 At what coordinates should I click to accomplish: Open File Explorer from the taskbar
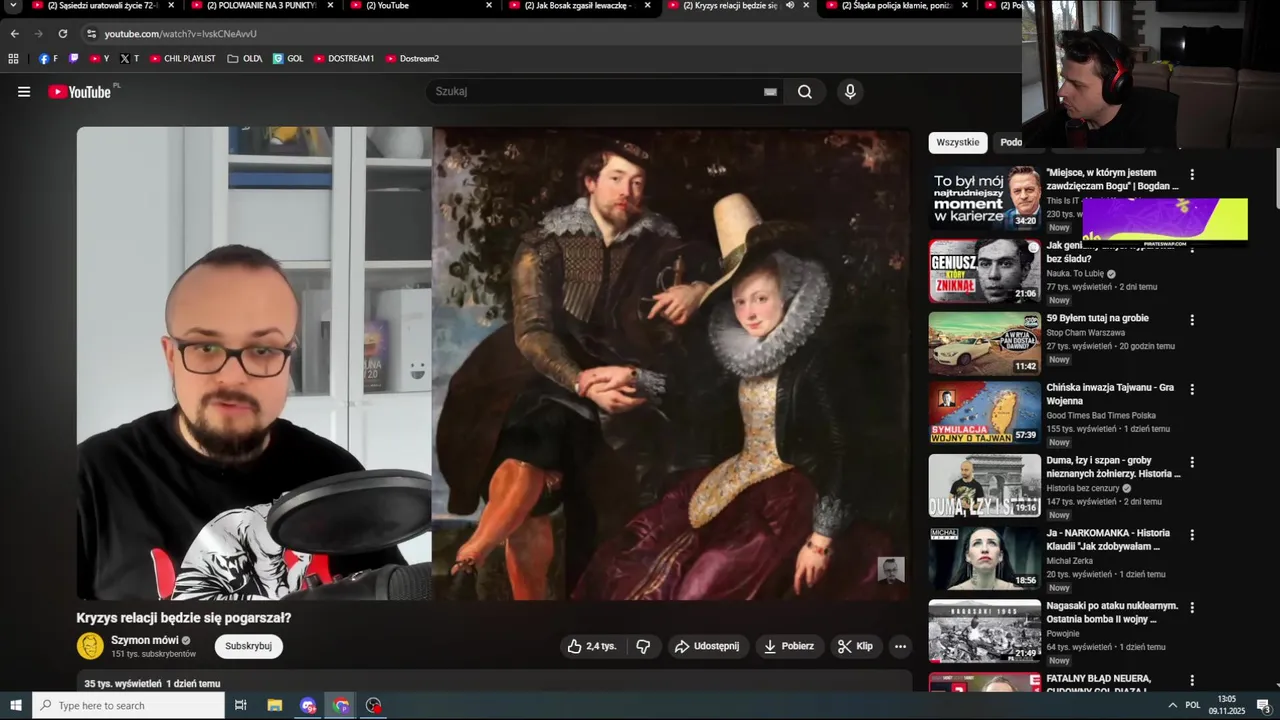click(275, 706)
